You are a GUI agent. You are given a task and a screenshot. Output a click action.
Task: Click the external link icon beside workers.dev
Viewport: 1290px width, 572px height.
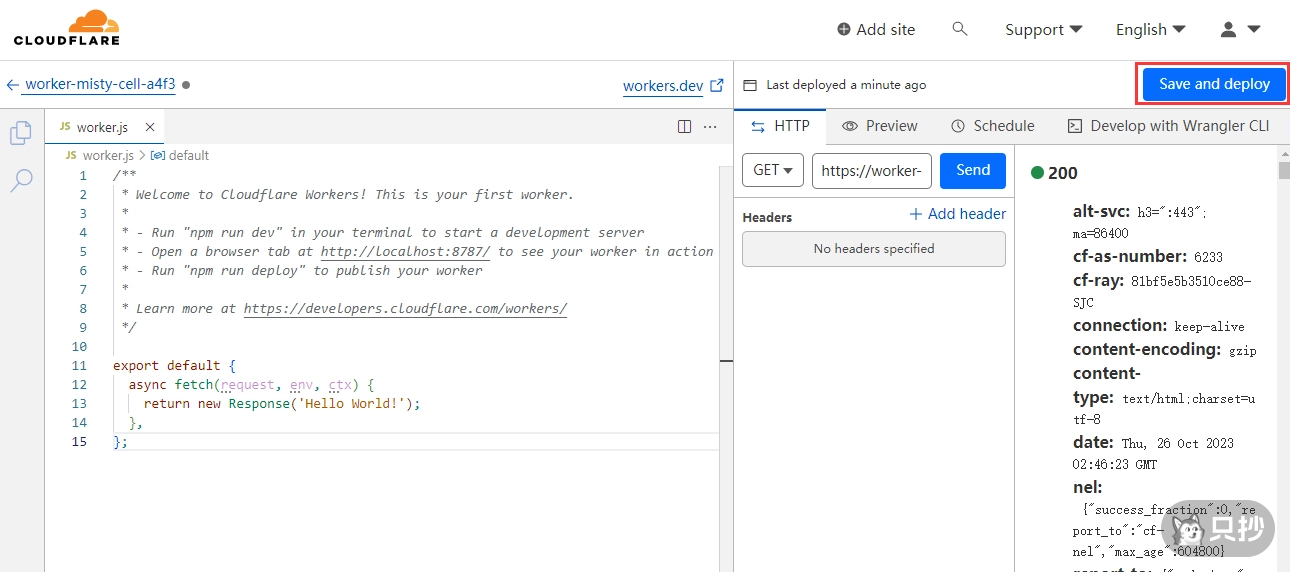(x=716, y=86)
